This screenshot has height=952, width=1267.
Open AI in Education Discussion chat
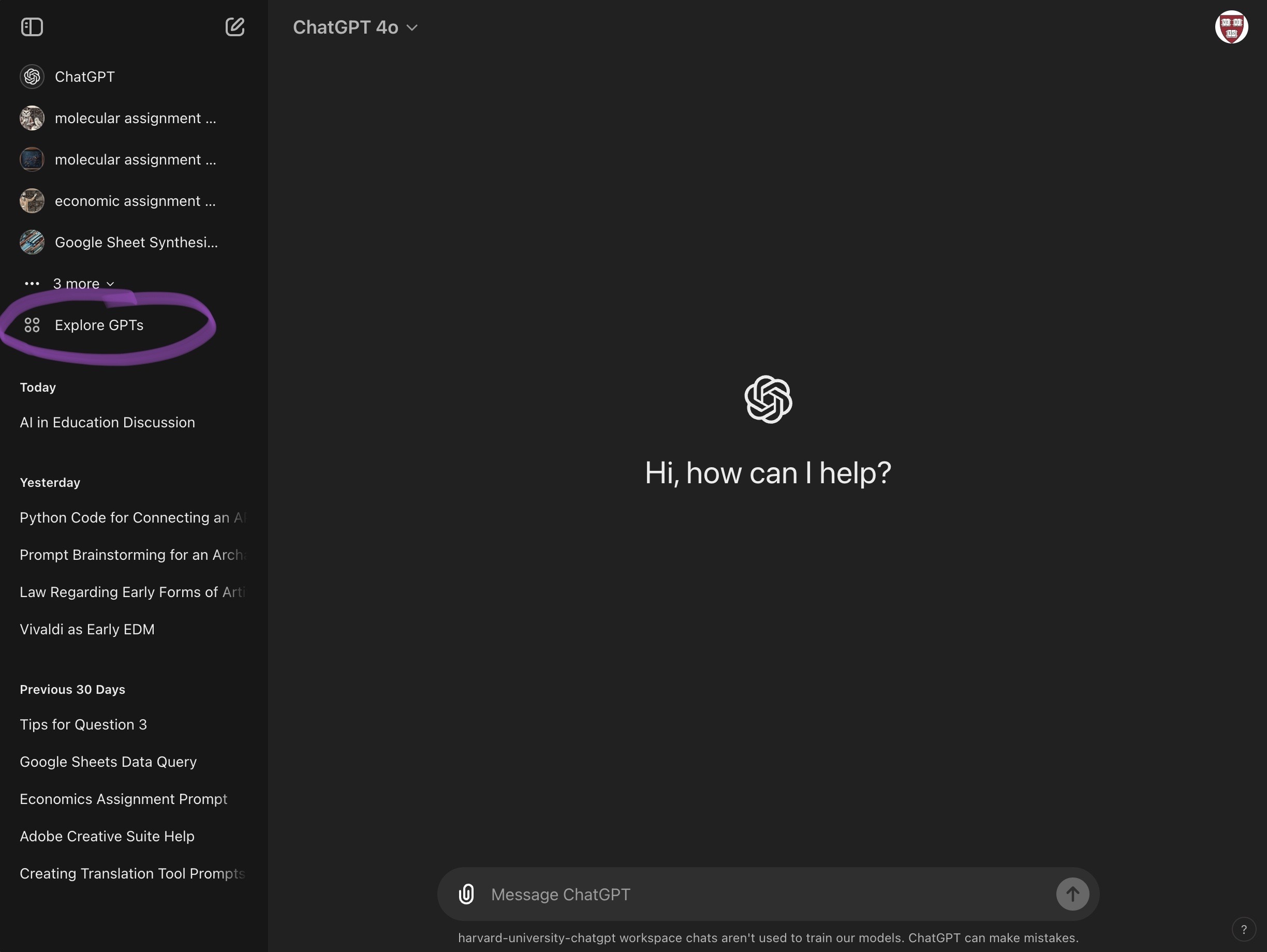107,423
